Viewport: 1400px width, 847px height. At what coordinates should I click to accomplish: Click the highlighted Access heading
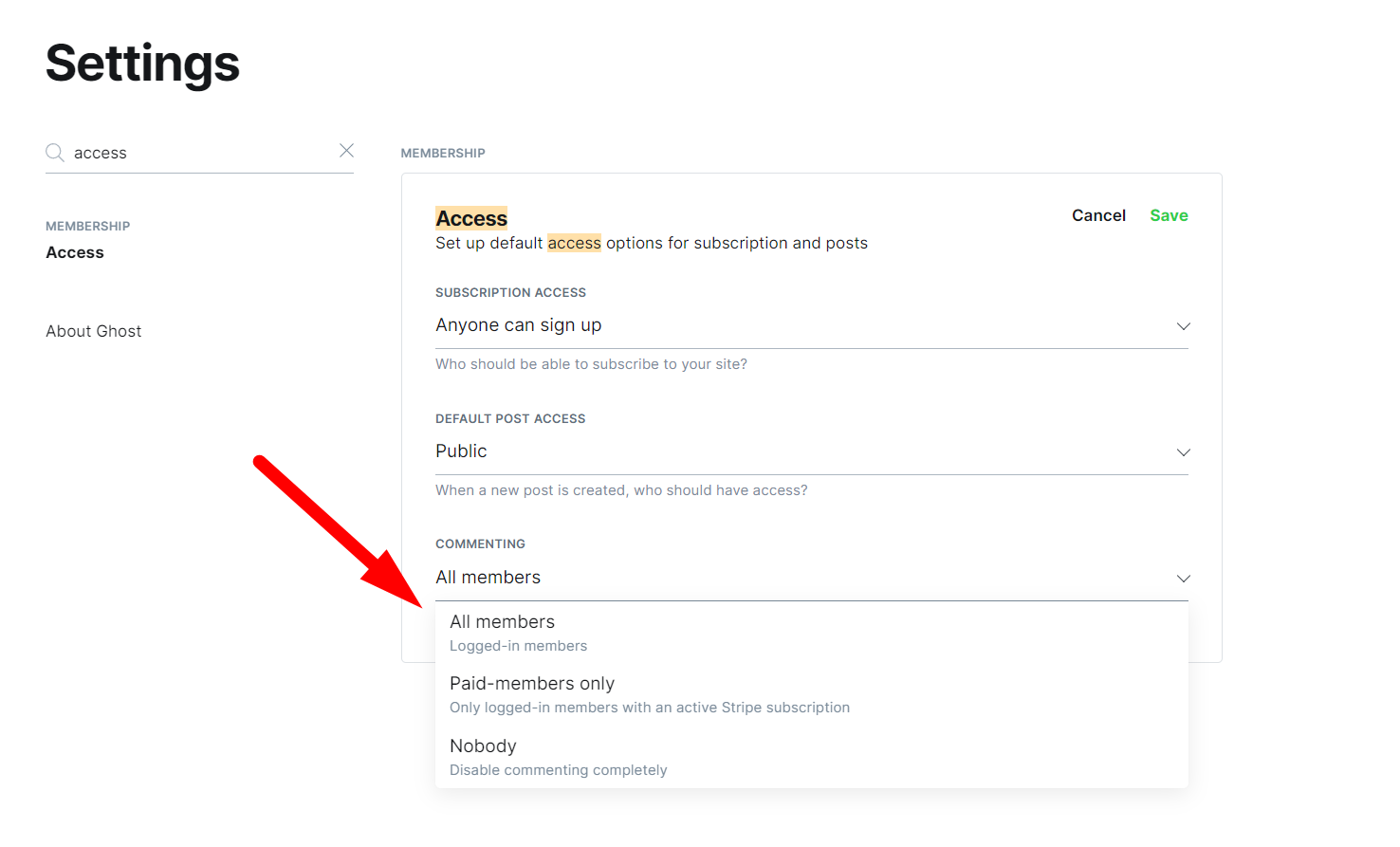coord(471,218)
